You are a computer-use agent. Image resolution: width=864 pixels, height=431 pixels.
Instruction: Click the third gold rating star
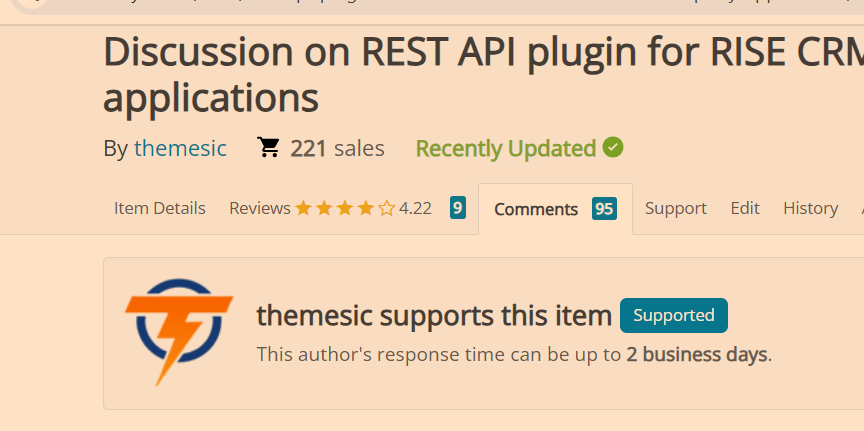coord(344,208)
